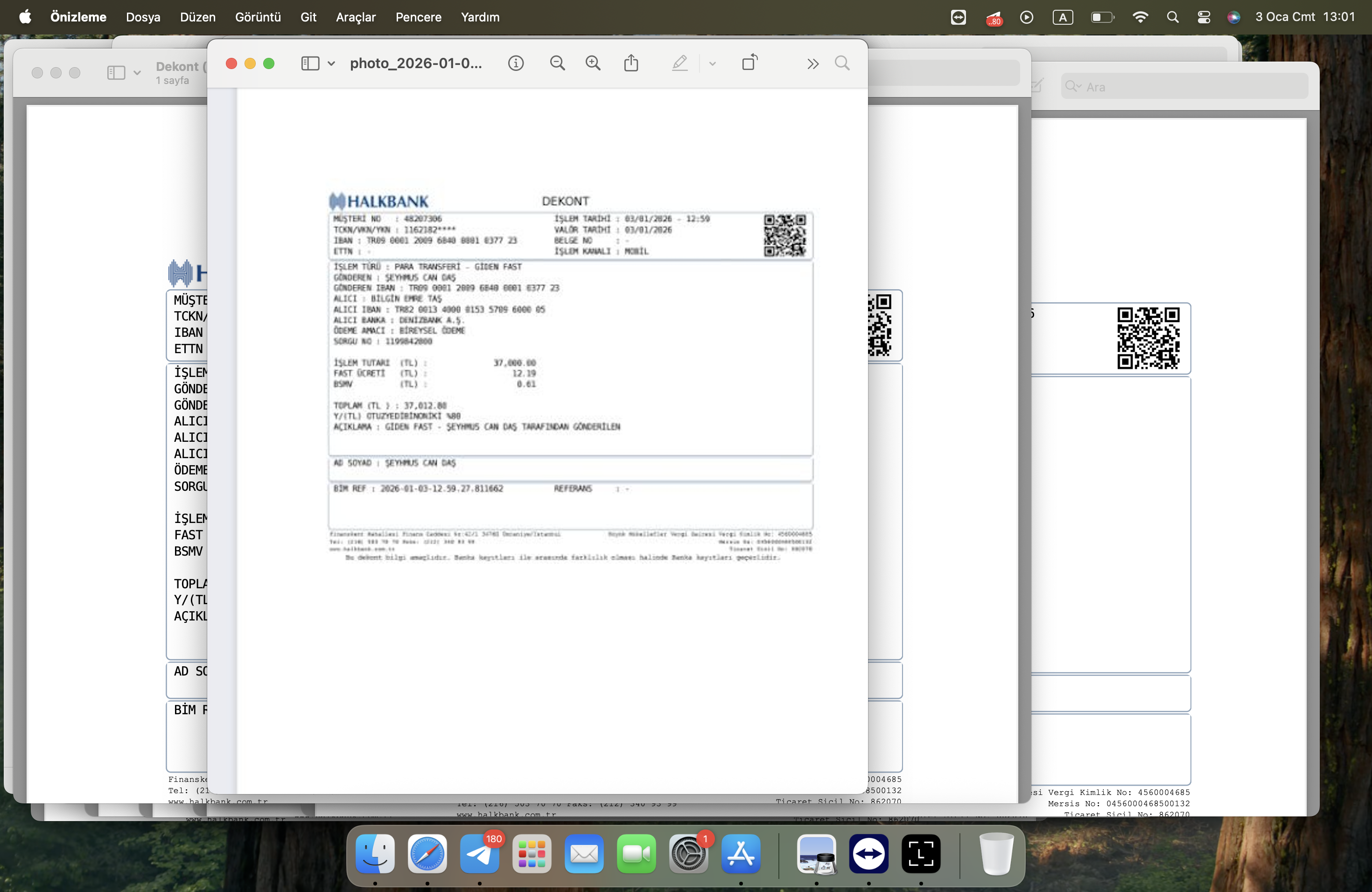Show the inspector info for the photo
This screenshot has width=1372, height=892.
pos(516,63)
